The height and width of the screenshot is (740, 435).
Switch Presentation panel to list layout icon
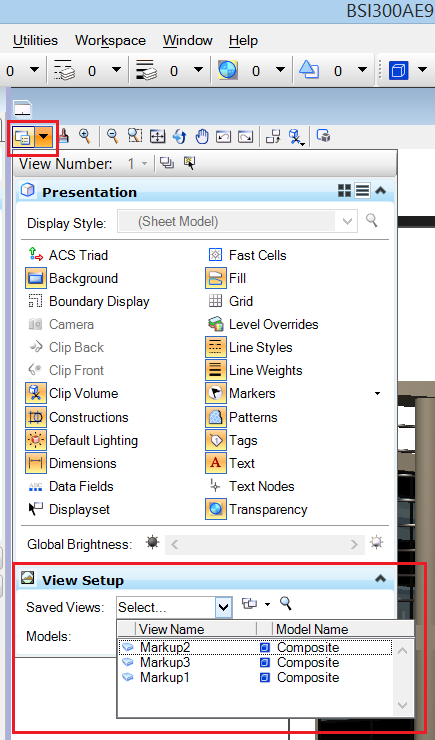(362, 191)
